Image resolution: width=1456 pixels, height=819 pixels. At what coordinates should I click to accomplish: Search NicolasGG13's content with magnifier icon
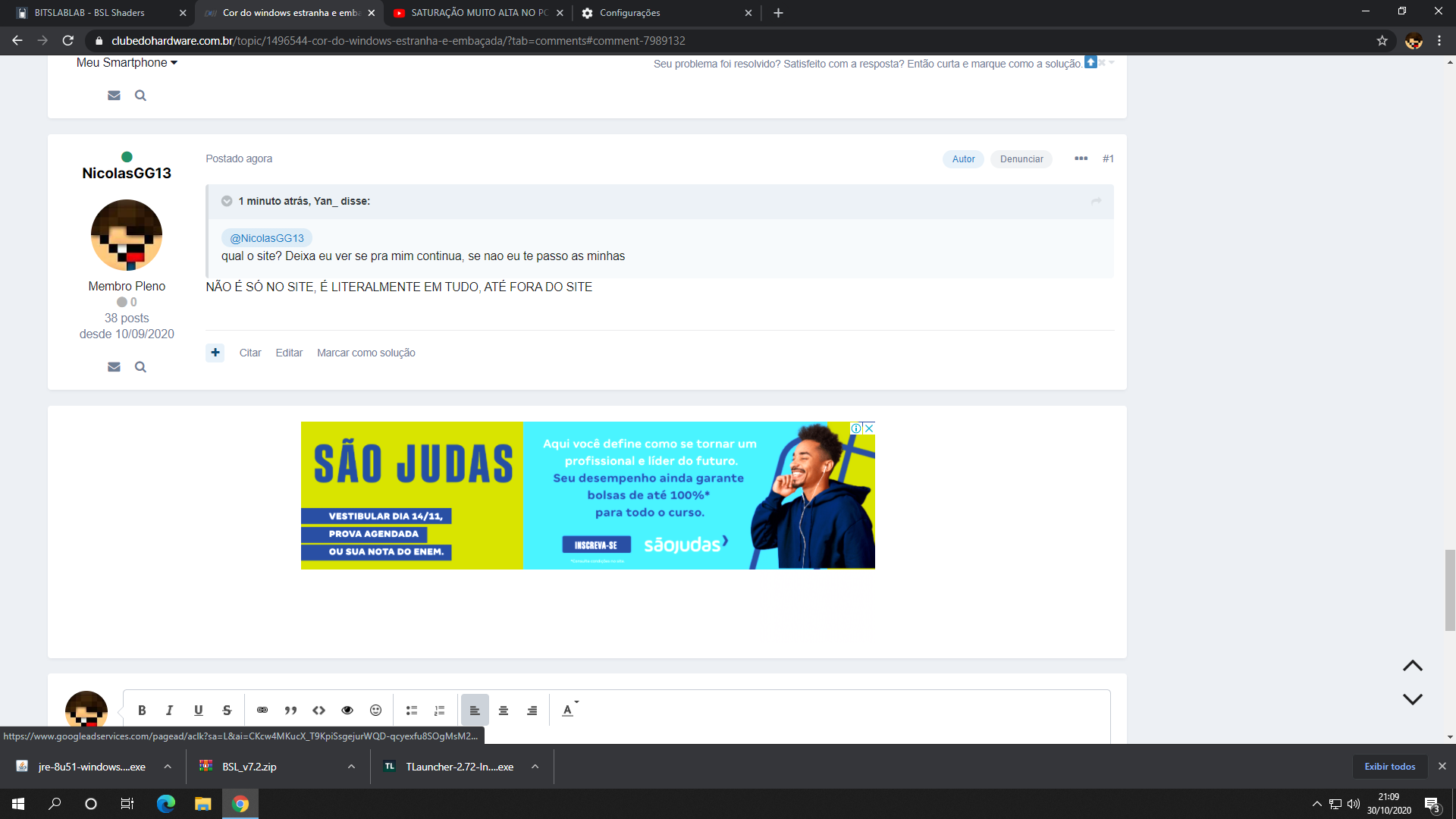(140, 367)
